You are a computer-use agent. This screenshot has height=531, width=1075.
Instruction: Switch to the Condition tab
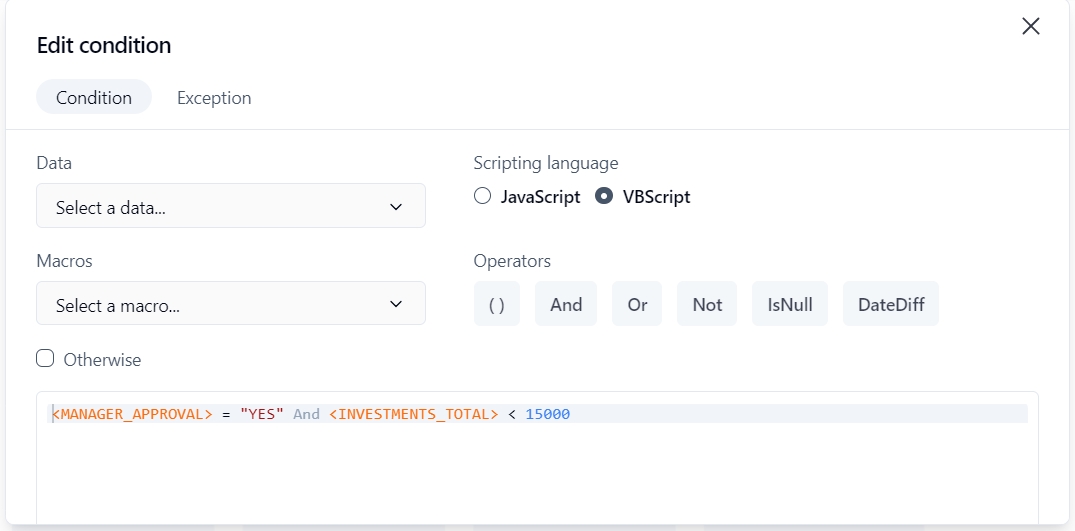coord(94,98)
